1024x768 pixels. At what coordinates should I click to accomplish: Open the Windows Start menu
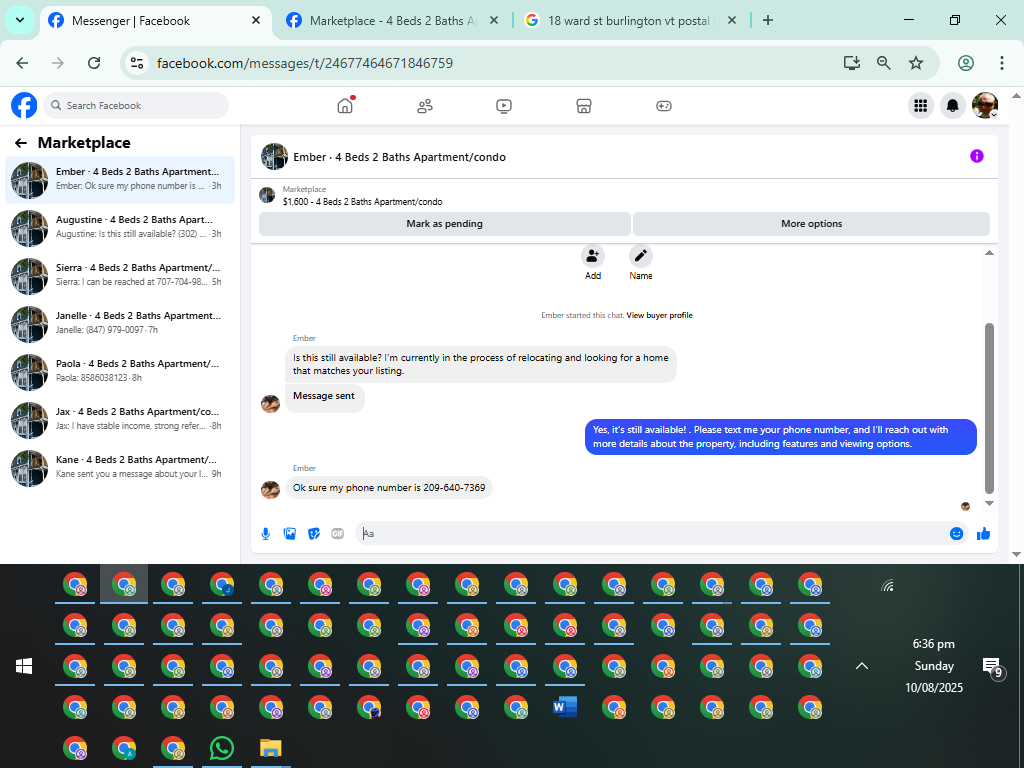24,666
